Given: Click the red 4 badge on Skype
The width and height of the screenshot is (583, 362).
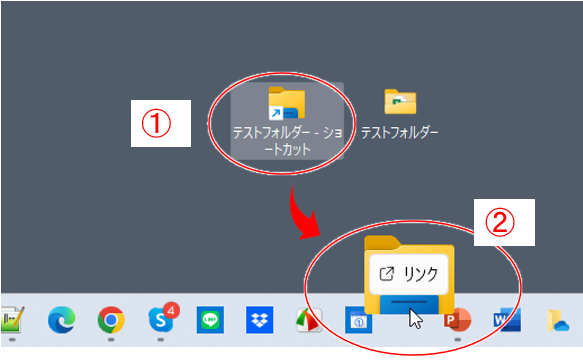Looking at the screenshot, I should point(171,310).
